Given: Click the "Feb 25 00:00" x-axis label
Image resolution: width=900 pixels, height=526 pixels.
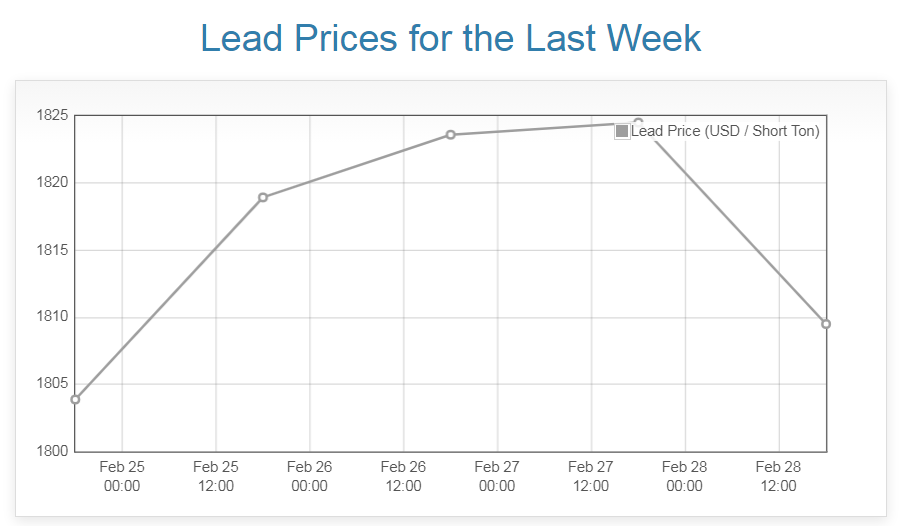Looking at the screenshot, I should click(x=122, y=476).
